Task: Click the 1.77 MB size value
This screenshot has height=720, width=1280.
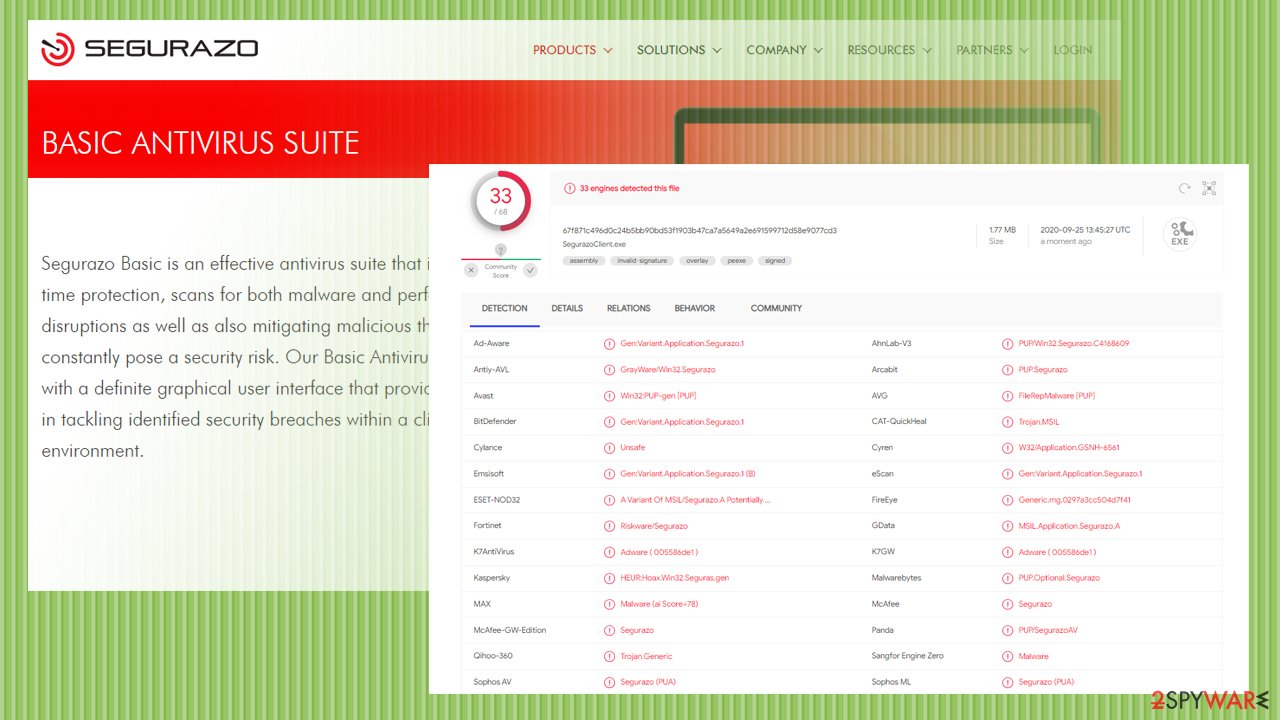Action: coord(1002,230)
